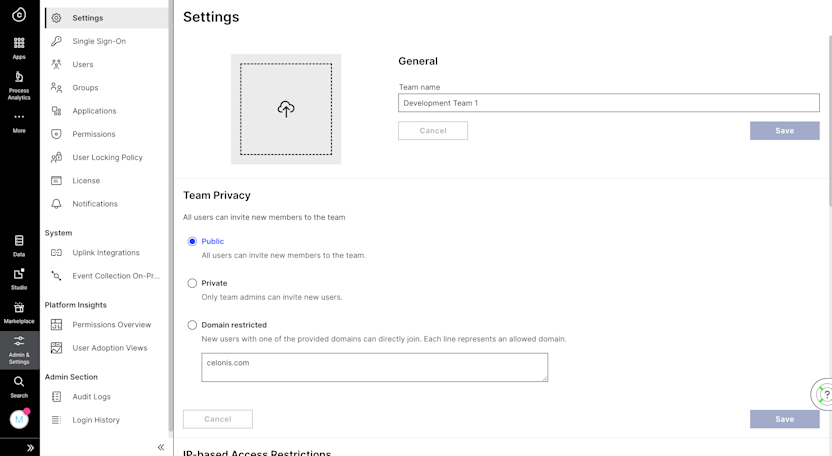The image size is (832, 456).
Task: Click the Applications icon in sidebar
Action: [56, 111]
